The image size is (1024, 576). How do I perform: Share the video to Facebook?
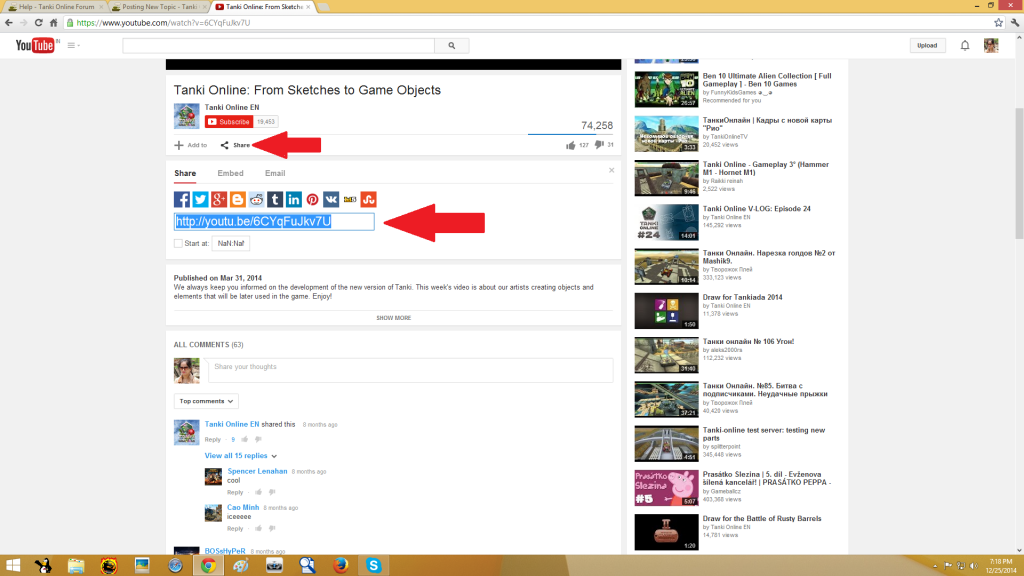click(182, 199)
